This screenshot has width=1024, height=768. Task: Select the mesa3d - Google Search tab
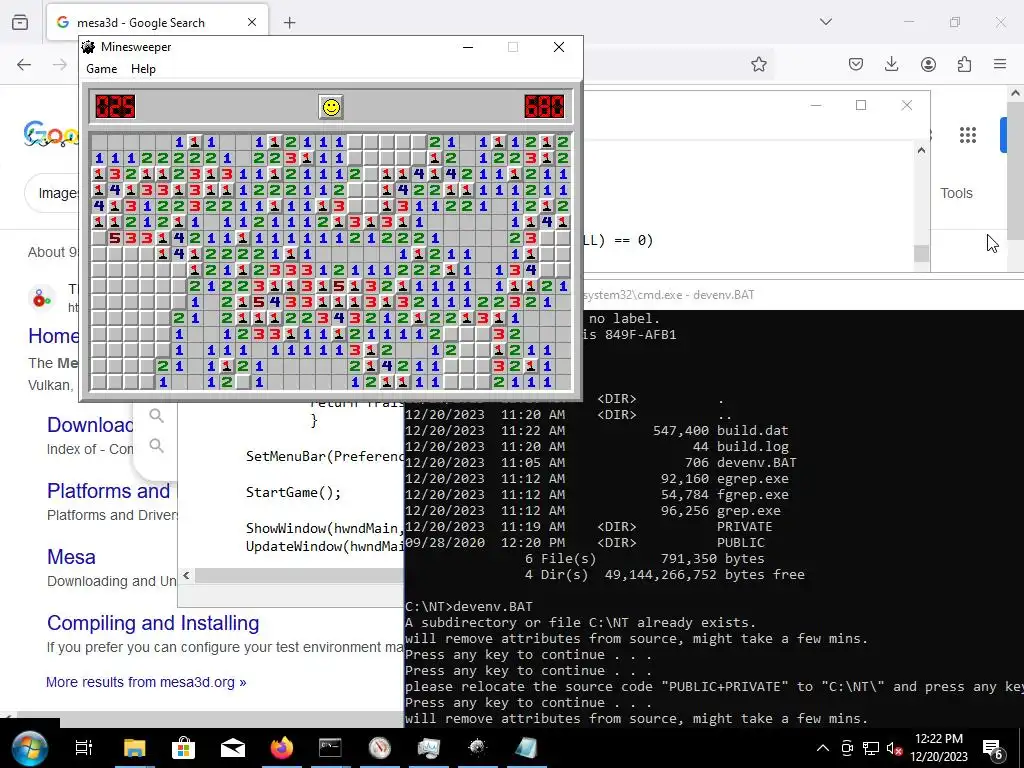pos(157,23)
